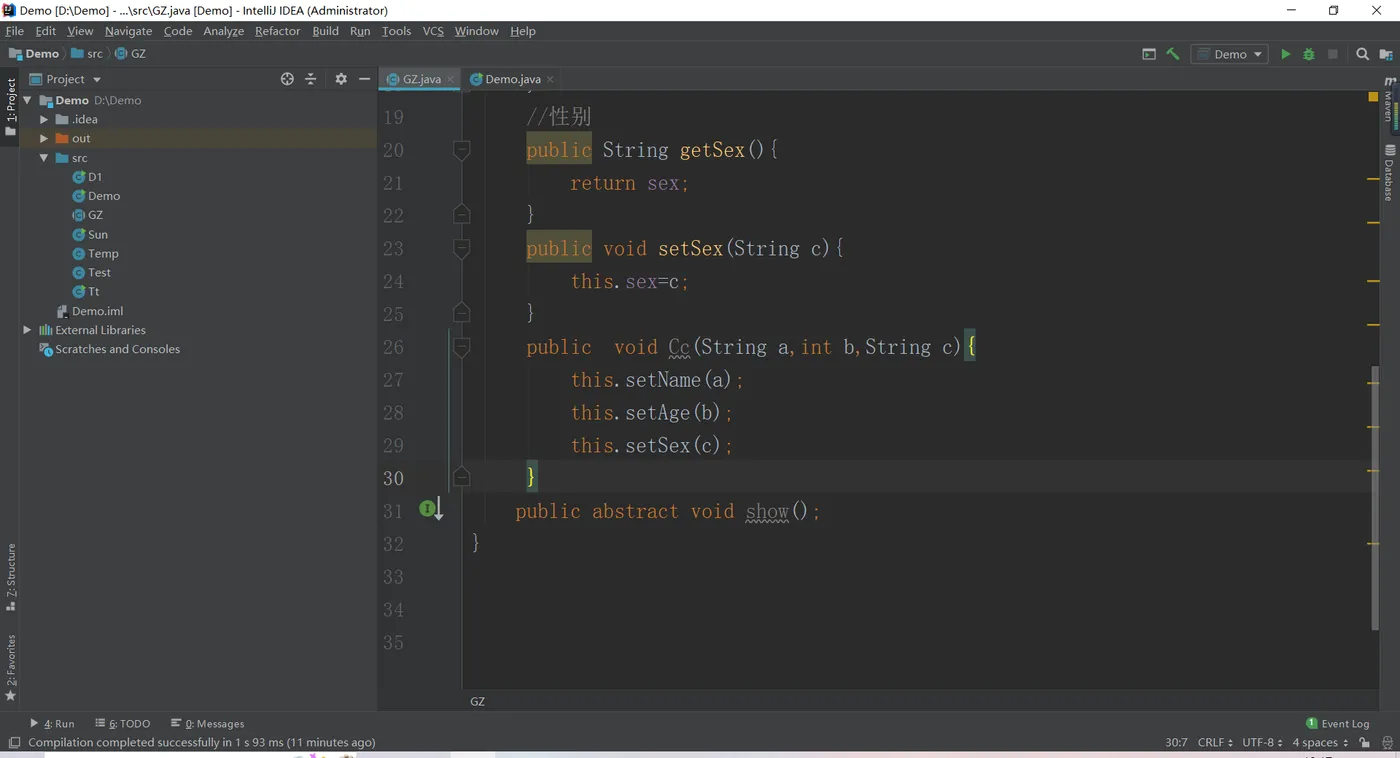This screenshot has width=1400, height=758.
Task: Click GZ breadcrumb in navigation bar
Action: 130,54
